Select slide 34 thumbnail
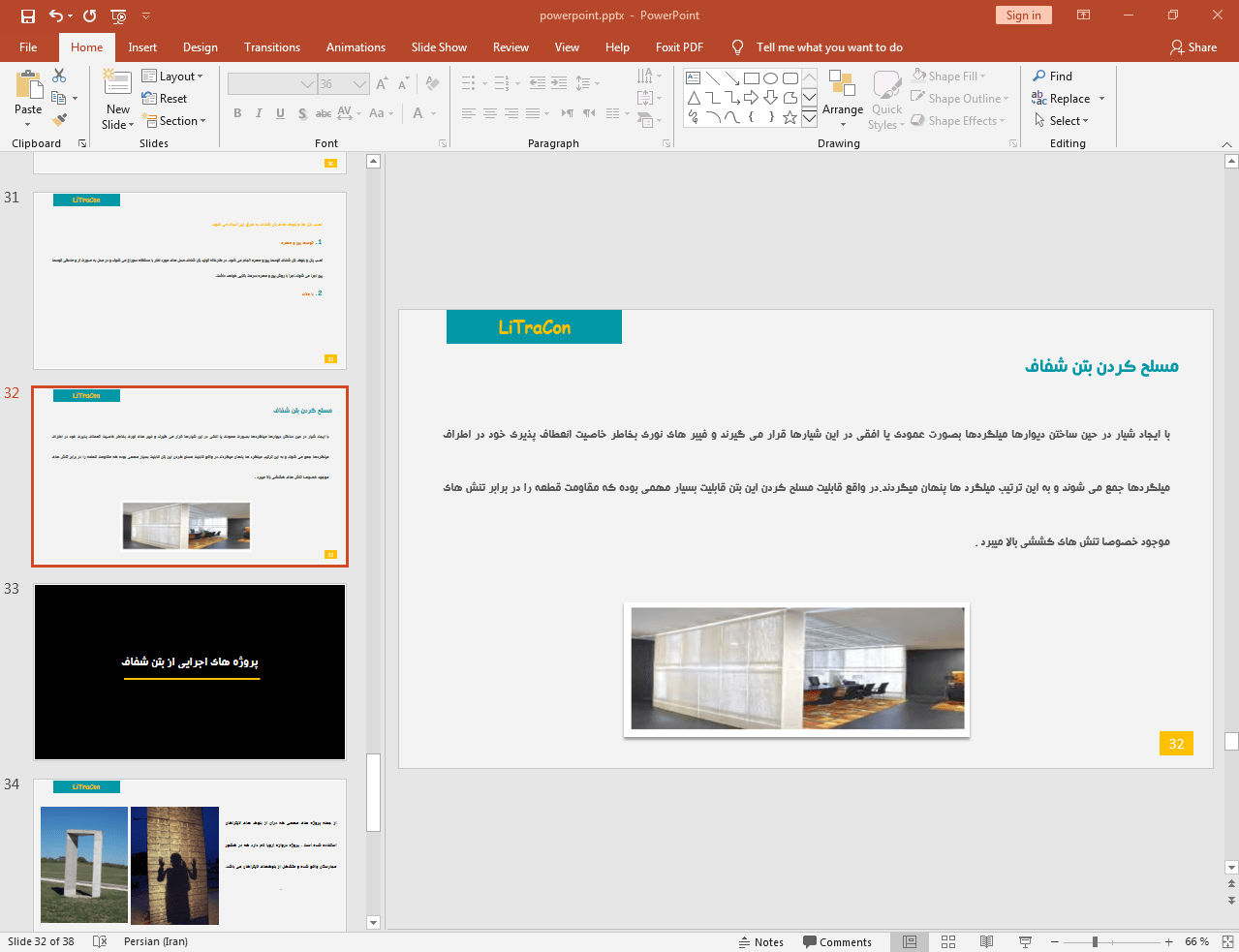Screen dimensions: 1239x952 tap(190, 854)
